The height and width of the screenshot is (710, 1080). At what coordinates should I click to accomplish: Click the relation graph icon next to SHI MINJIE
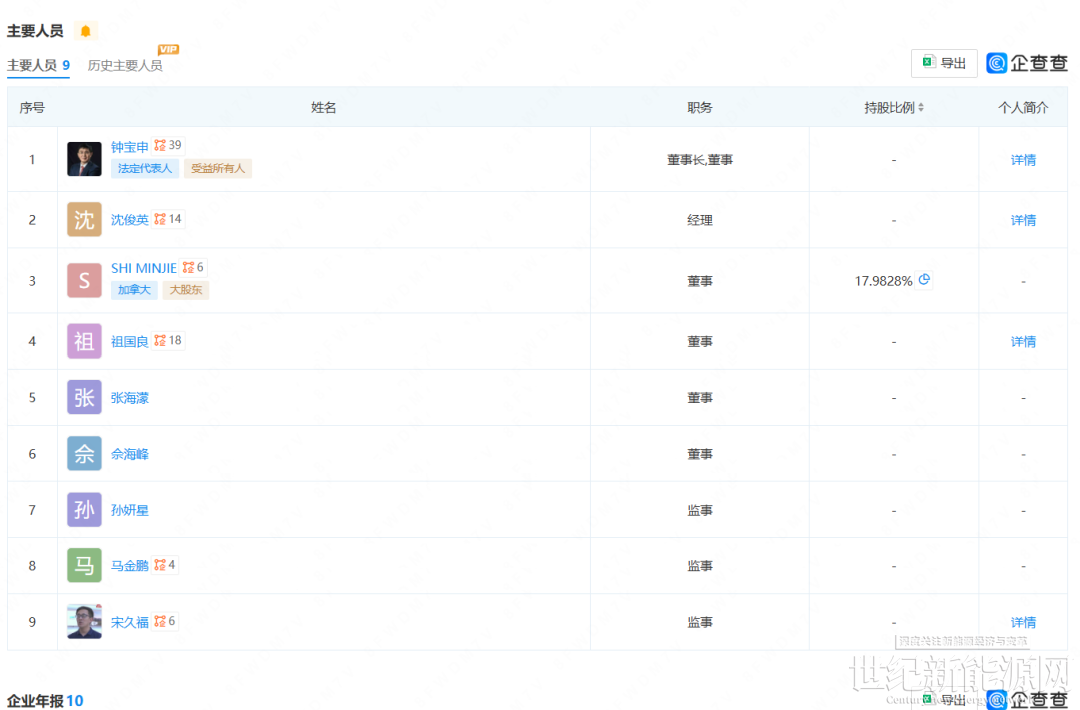188,268
